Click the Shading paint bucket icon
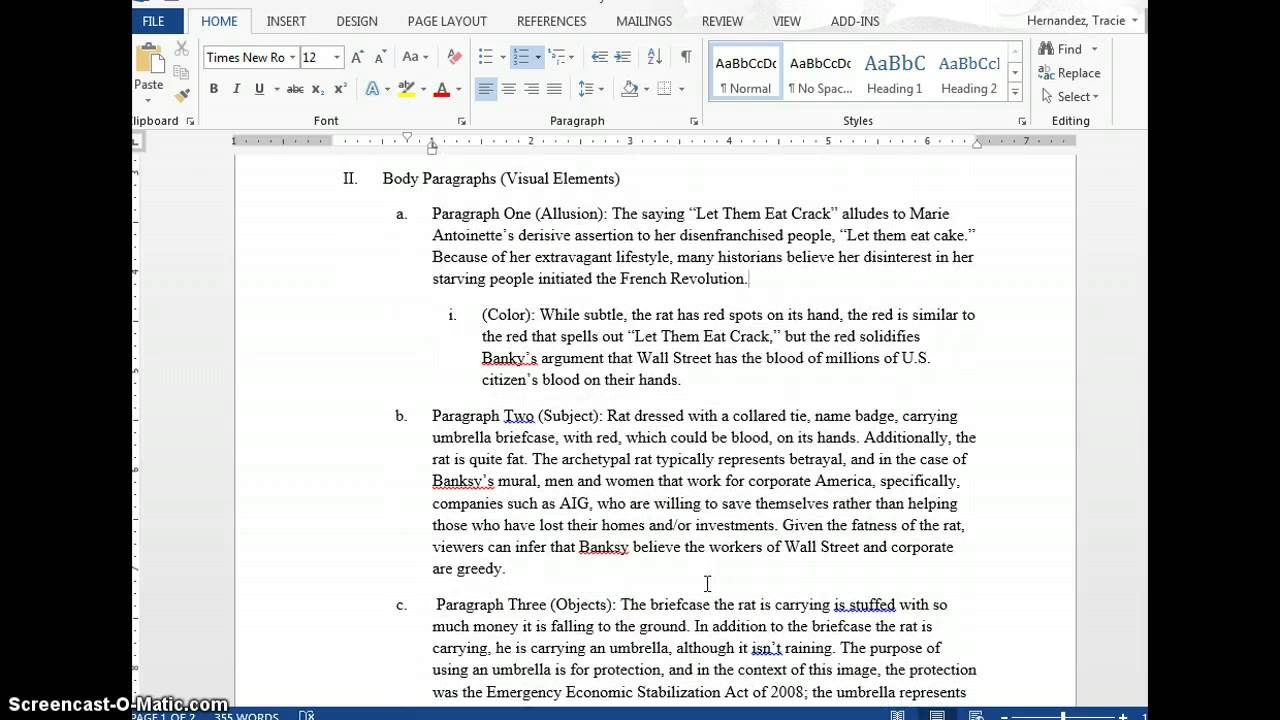This screenshot has height=720, width=1280. tap(629, 89)
